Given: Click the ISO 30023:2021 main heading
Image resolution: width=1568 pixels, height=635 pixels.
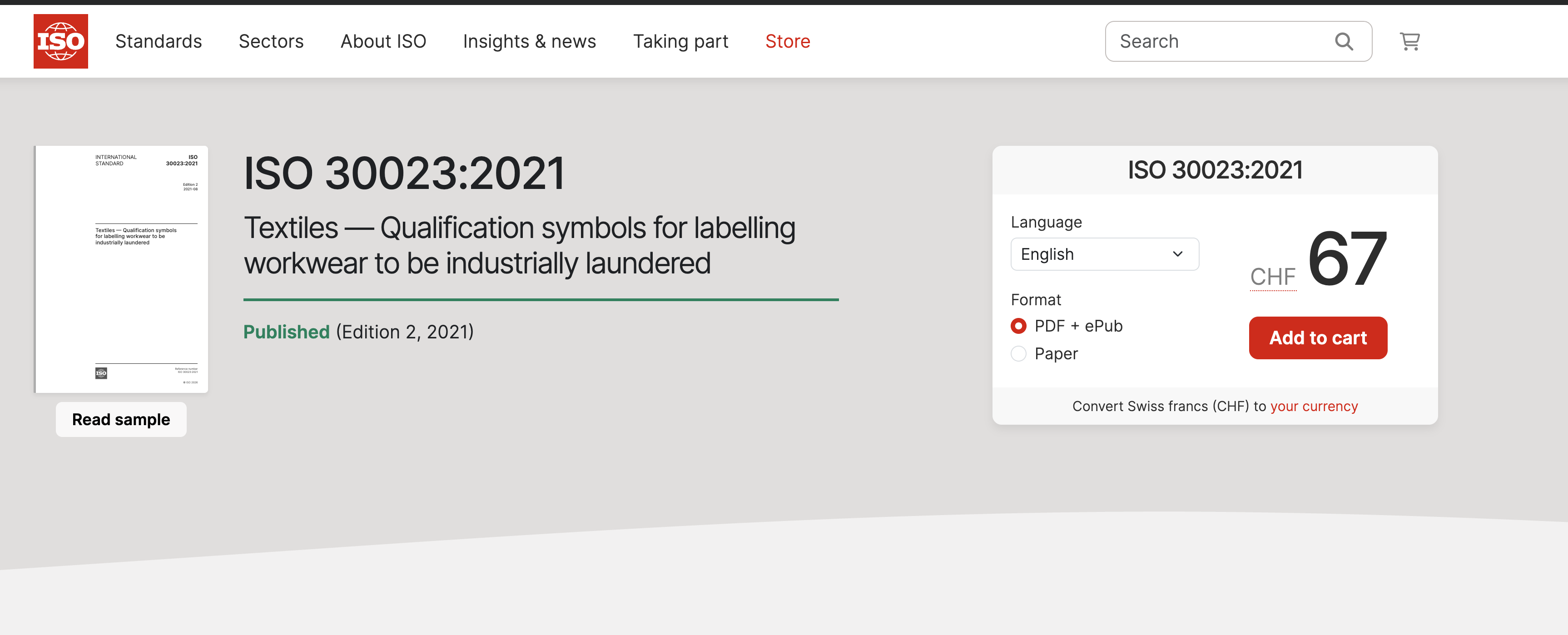Looking at the screenshot, I should [404, 173].
